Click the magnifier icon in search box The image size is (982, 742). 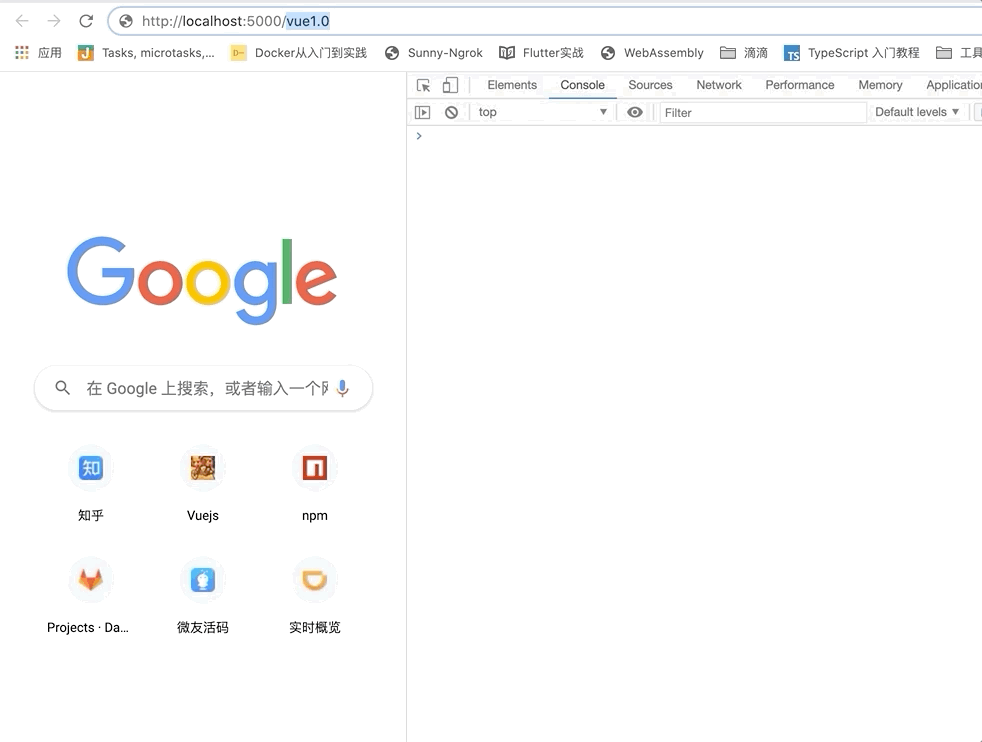62,388
